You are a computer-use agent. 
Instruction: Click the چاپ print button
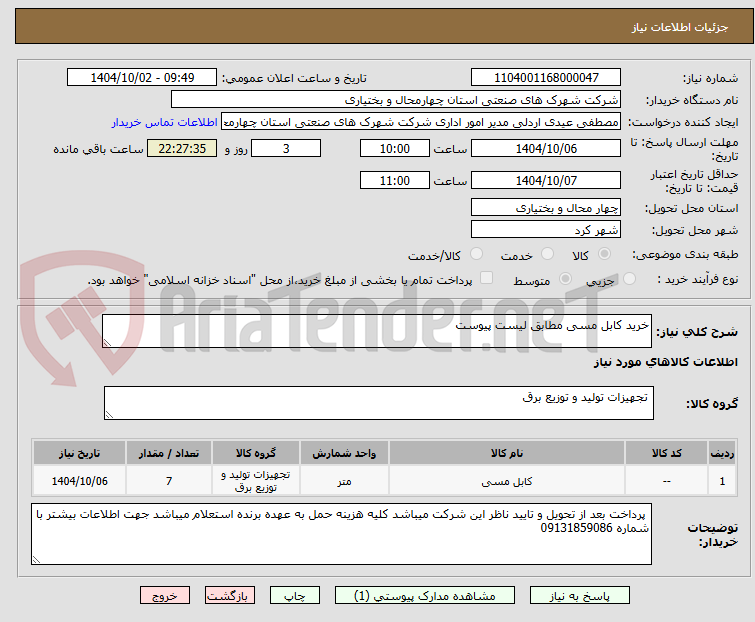[294, 596]
